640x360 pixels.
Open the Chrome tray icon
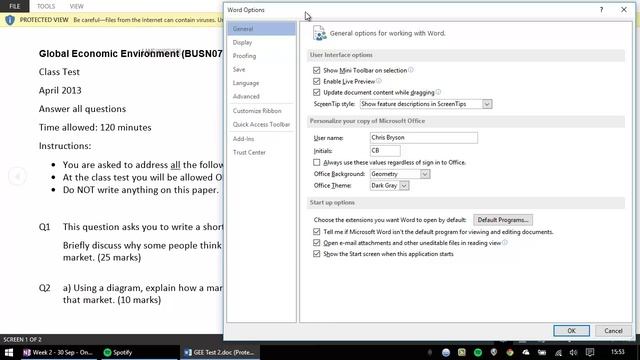tap(510, 352)
